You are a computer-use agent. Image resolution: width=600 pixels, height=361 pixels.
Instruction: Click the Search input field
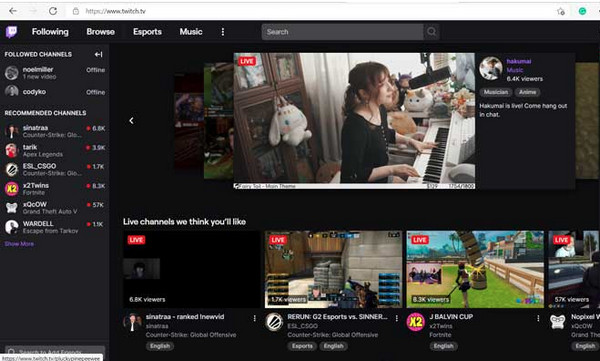tap(342, 32)
